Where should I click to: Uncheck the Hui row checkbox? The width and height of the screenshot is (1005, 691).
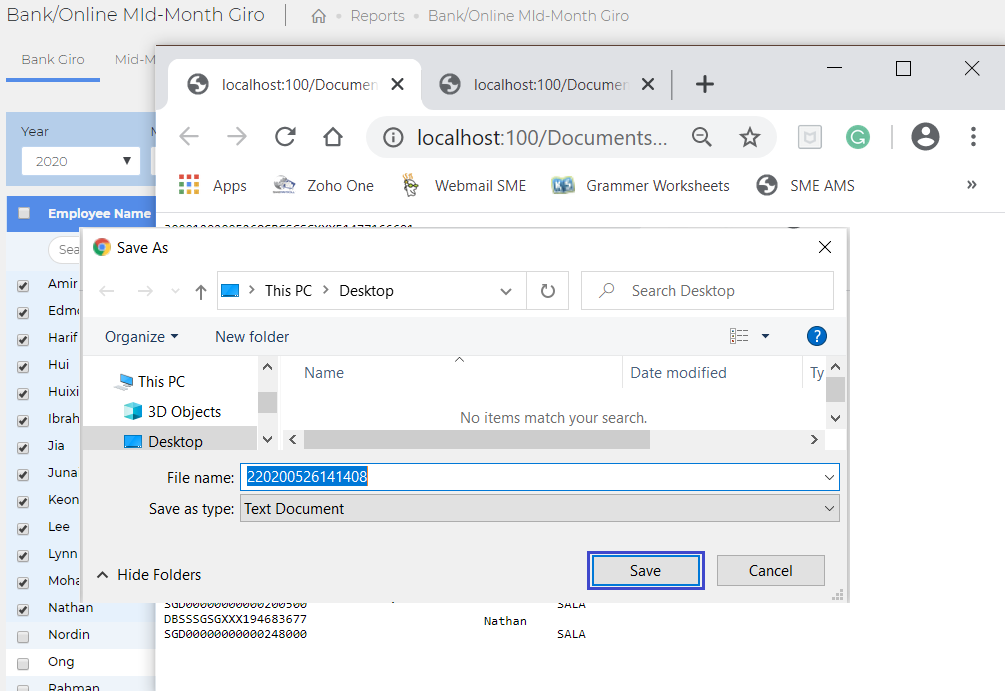23,367
